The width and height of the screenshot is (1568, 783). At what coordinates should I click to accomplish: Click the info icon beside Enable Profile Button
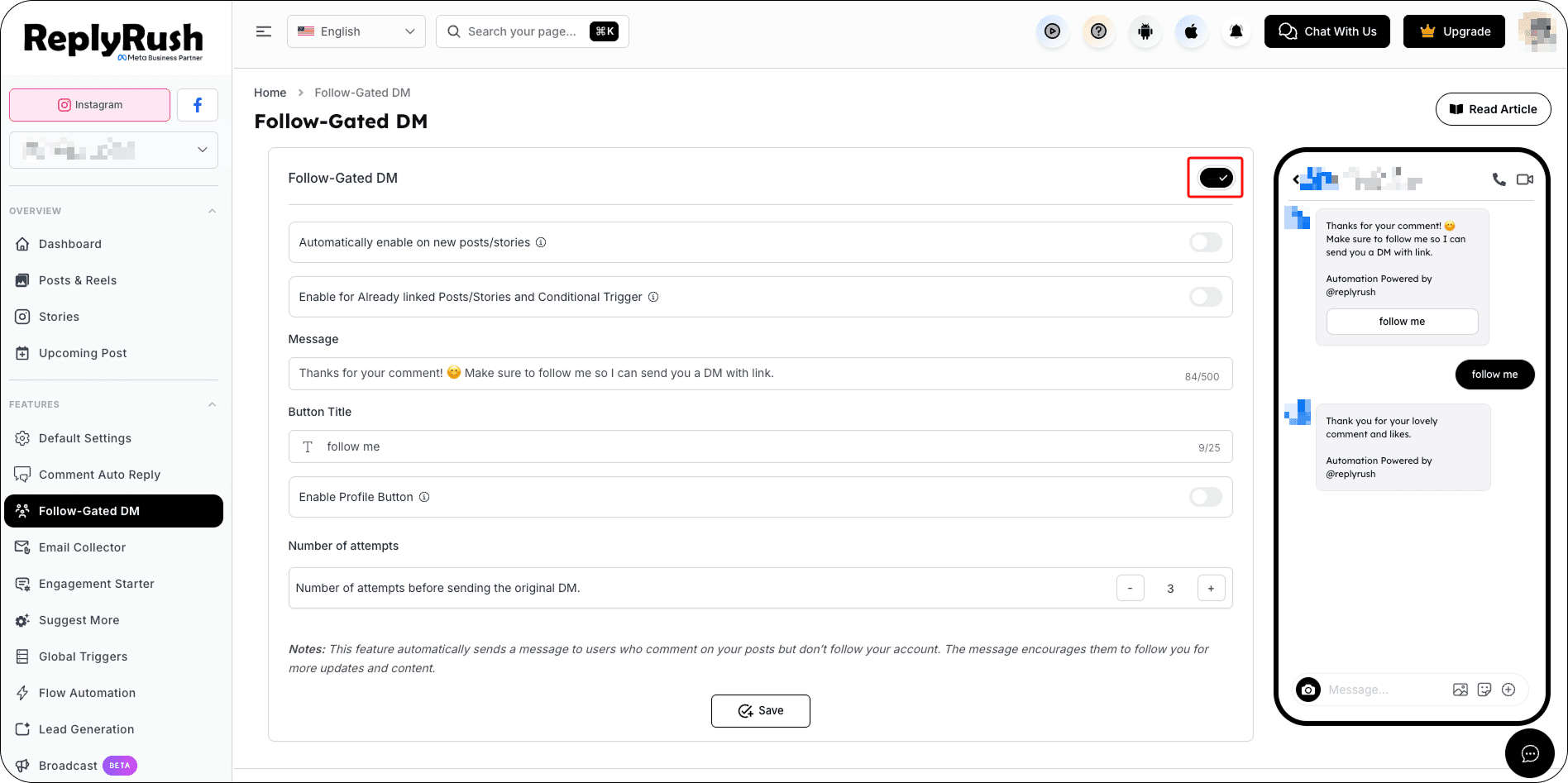pyautogui.click(x=424, y=497)
